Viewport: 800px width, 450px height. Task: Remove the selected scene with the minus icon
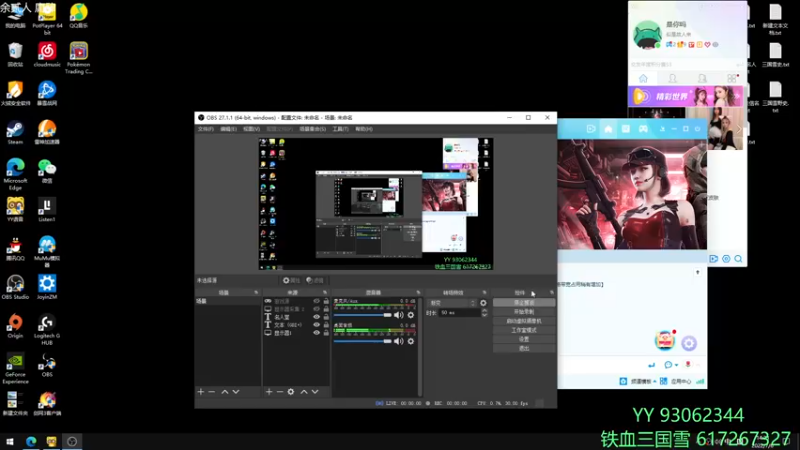tap(212, 392)
